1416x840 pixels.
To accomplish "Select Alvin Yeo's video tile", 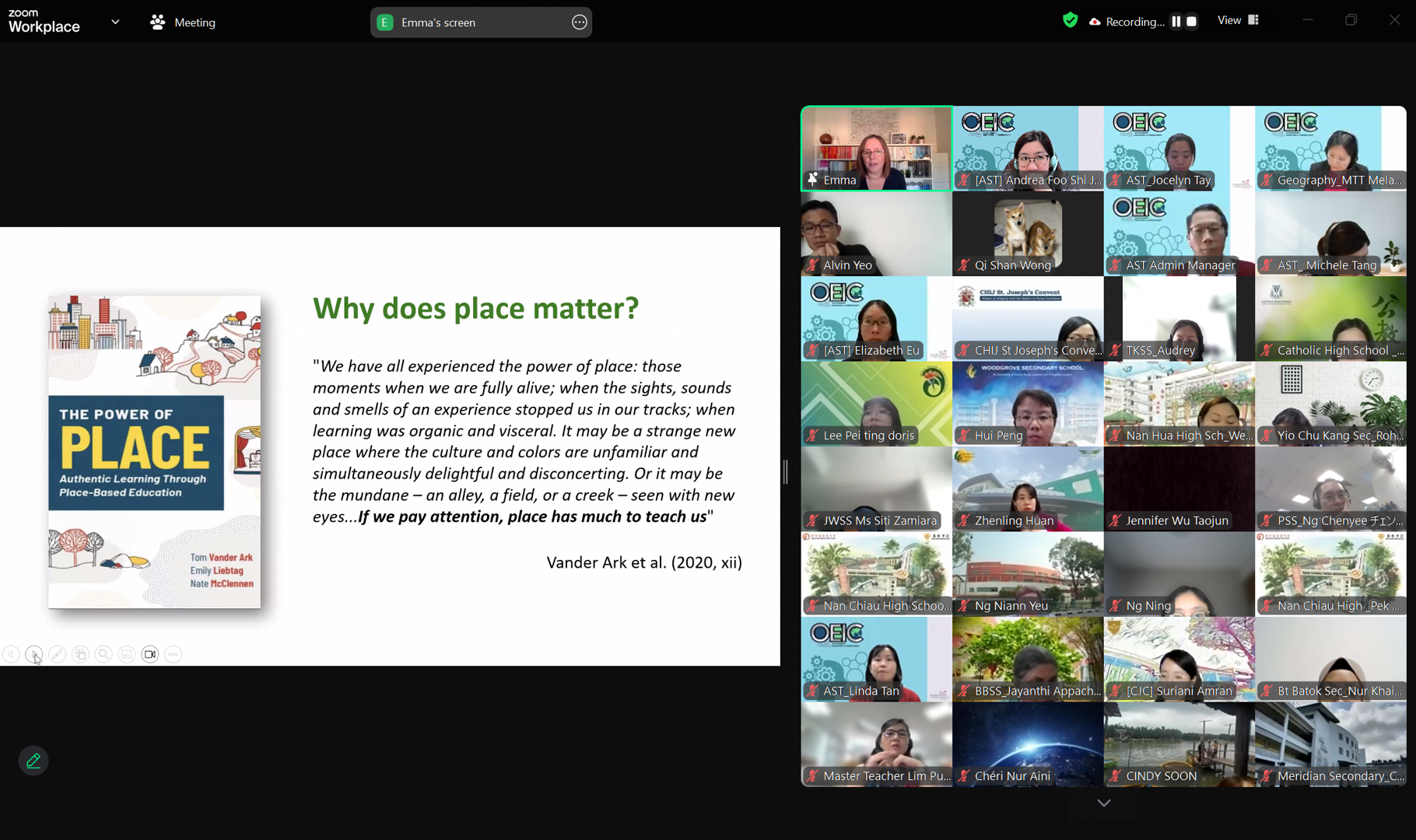I will [x=876, y=234].
